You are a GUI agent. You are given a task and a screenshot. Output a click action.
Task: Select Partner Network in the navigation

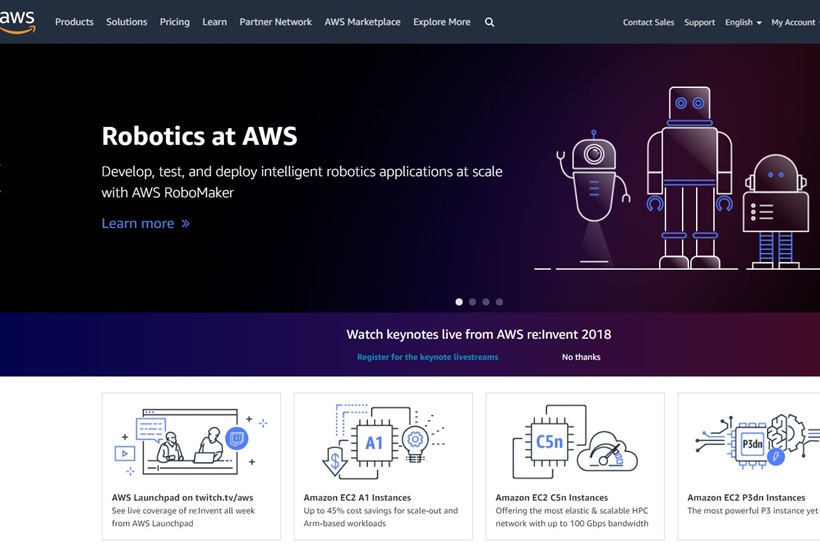(x=276, y=22)
